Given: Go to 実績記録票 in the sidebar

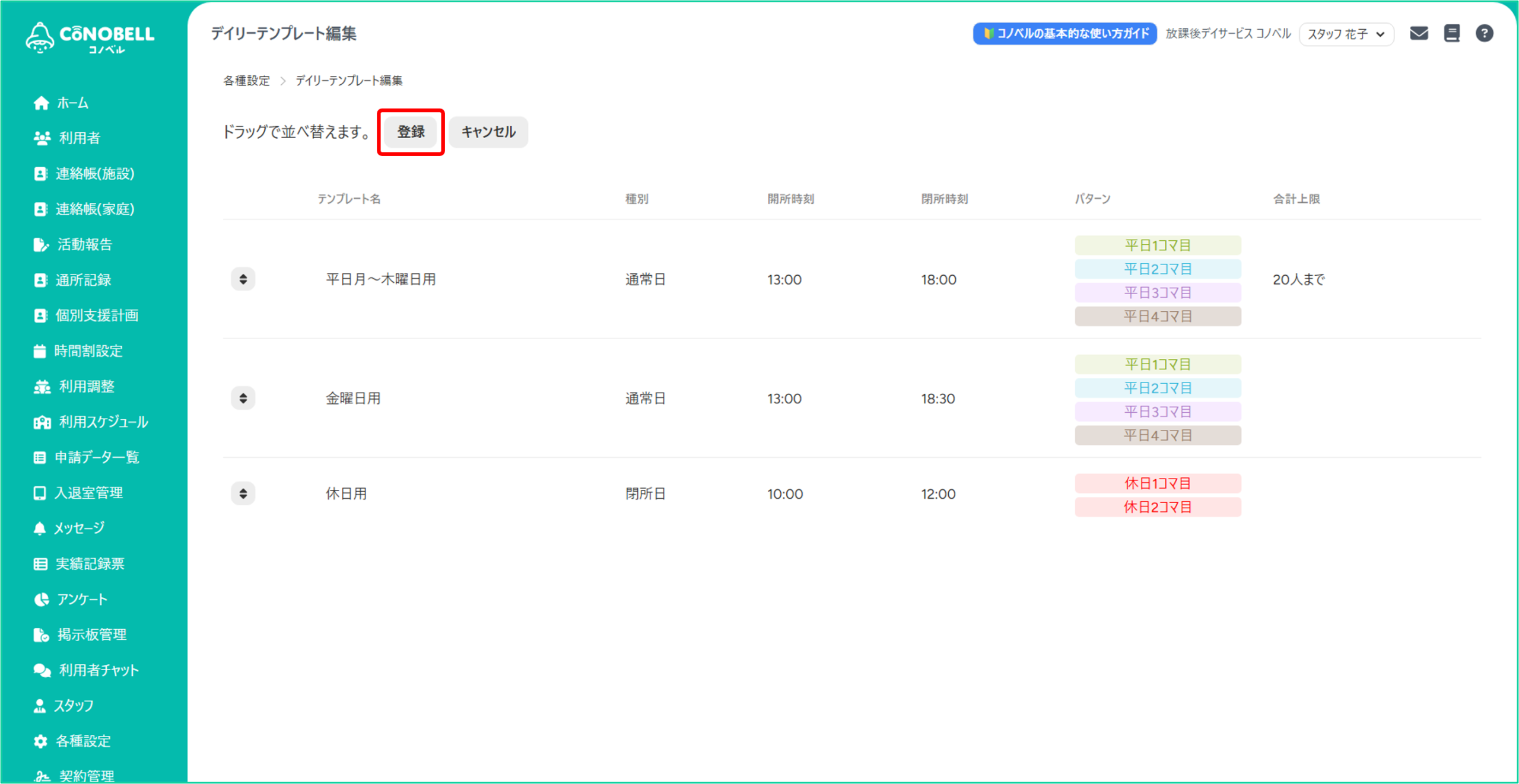Looking at the screenshot, I should (90, 563).
